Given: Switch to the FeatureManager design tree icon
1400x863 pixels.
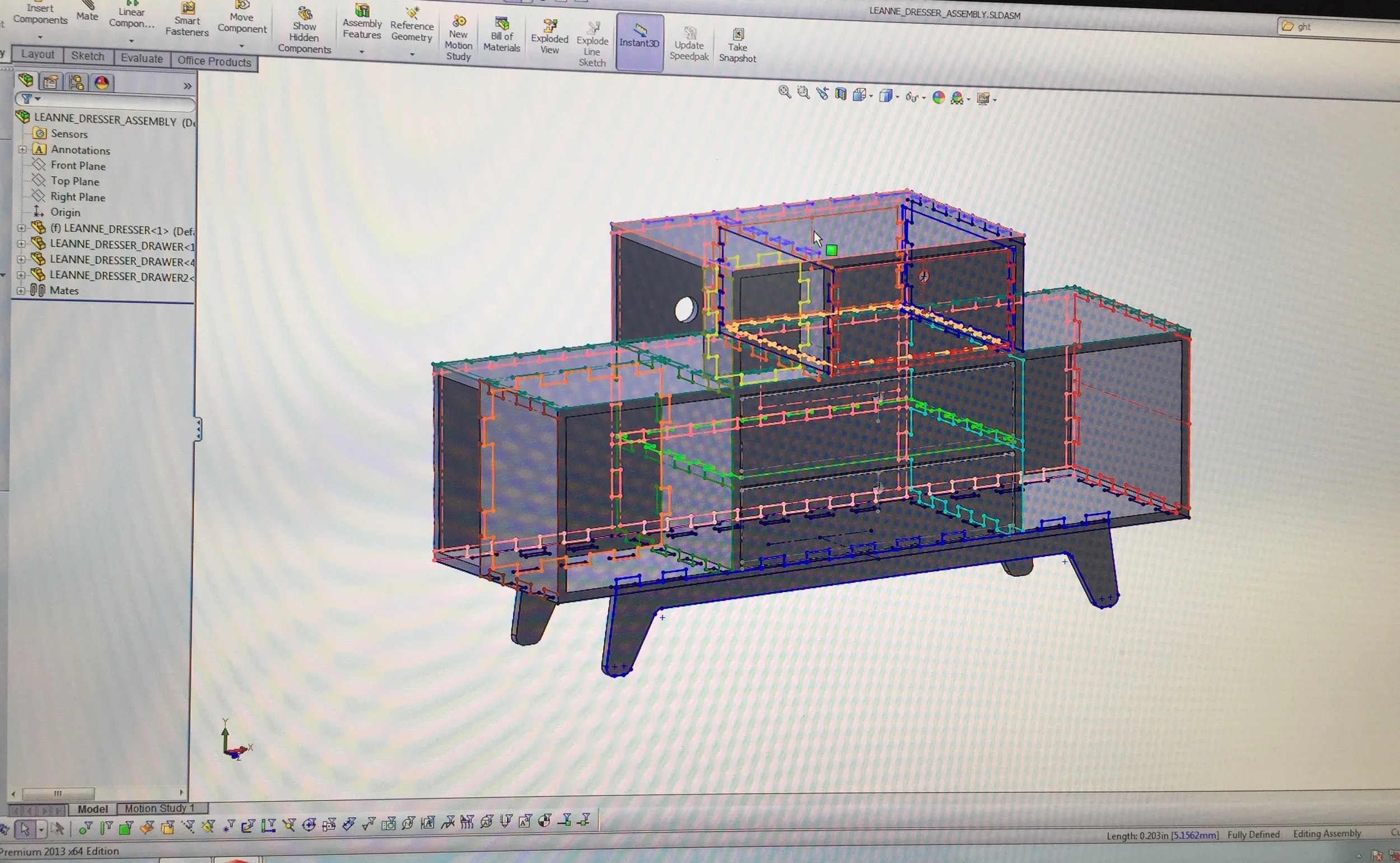Looking at the screenshot, I should 26,81.
